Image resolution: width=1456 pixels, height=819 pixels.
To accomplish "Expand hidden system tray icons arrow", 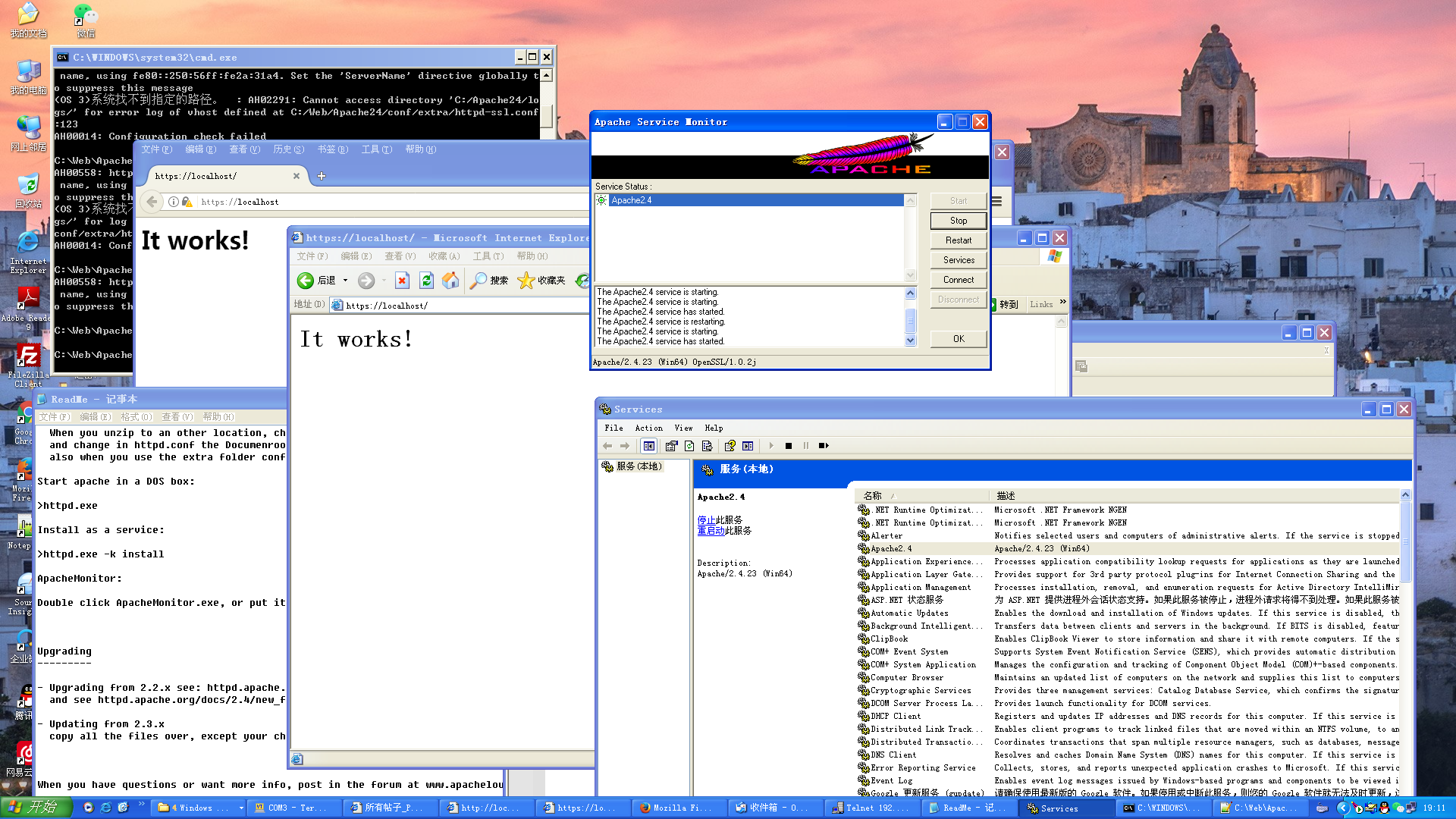I will point(1342,808).
